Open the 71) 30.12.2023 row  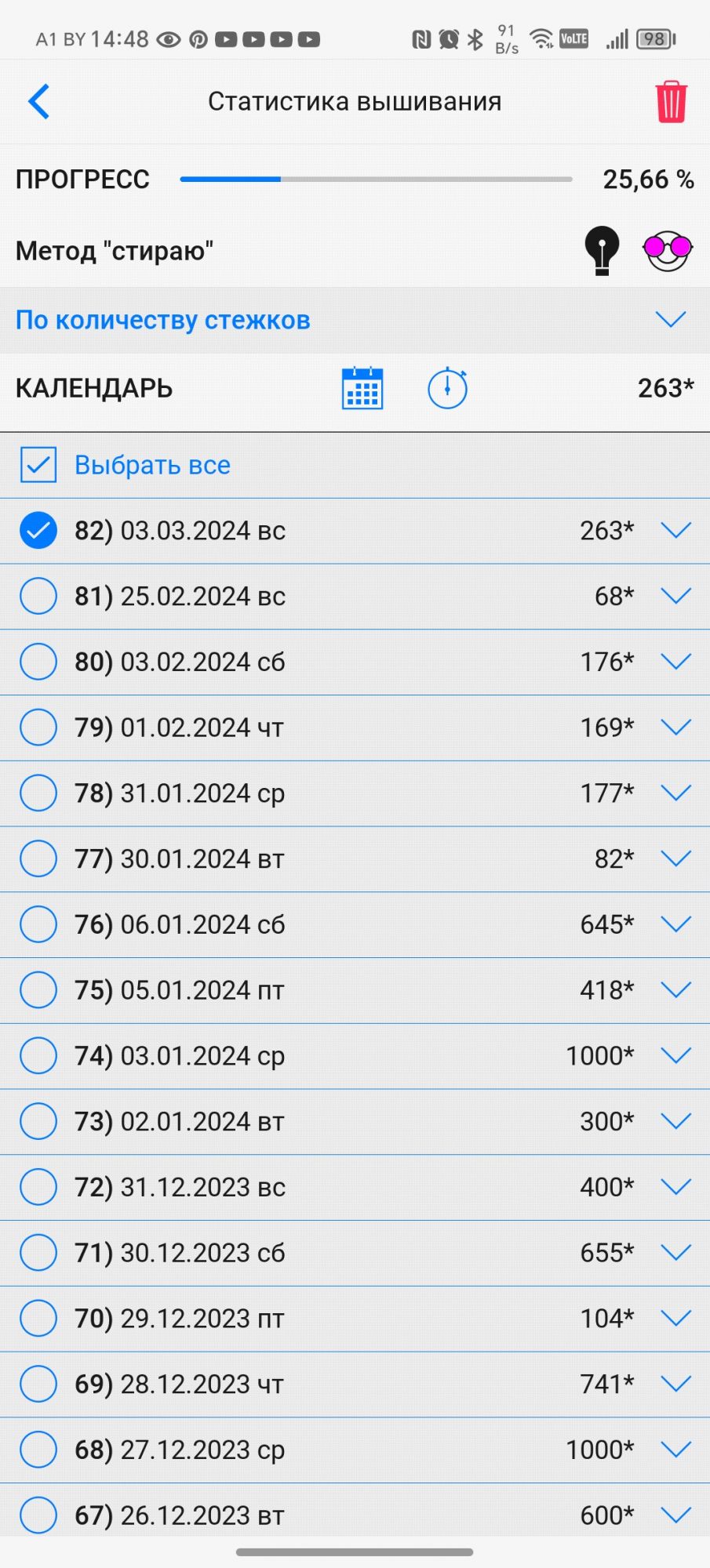tap(314, 1253)
